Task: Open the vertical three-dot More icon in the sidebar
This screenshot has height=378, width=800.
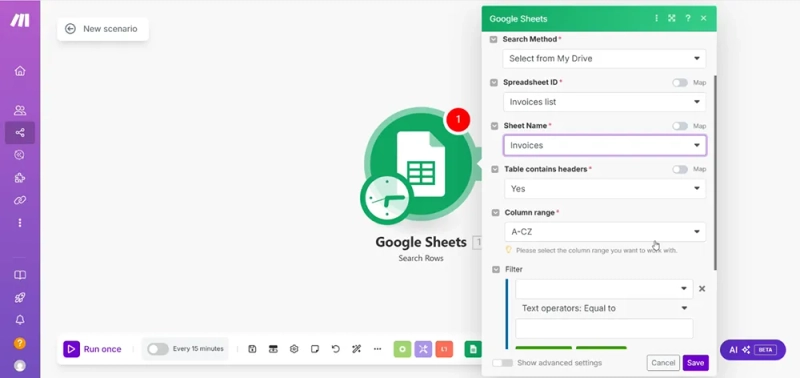Action: click(20, 223)
